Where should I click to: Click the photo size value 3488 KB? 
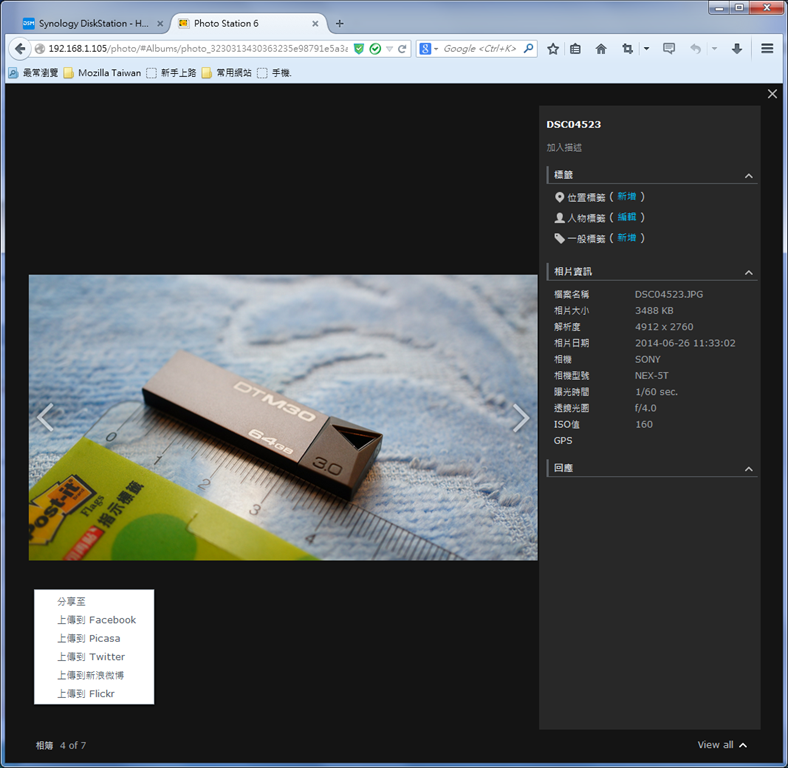pyautogui.click(x=654, y=311)
